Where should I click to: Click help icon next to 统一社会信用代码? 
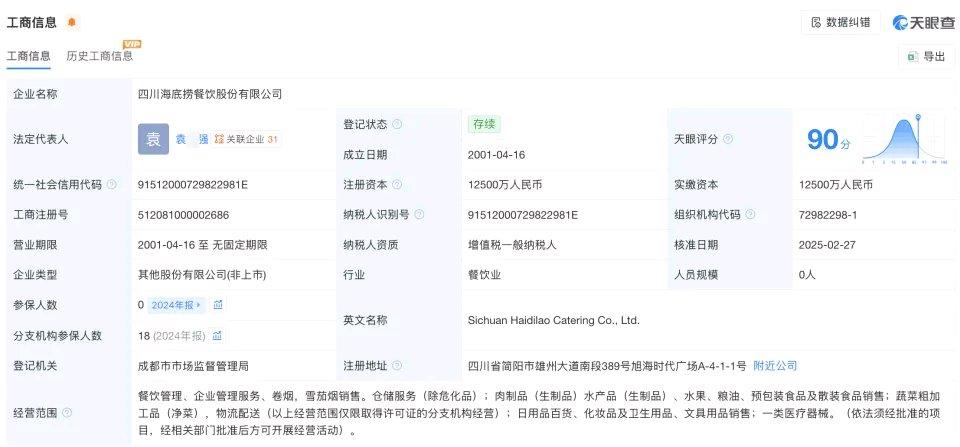coord(111,184)
